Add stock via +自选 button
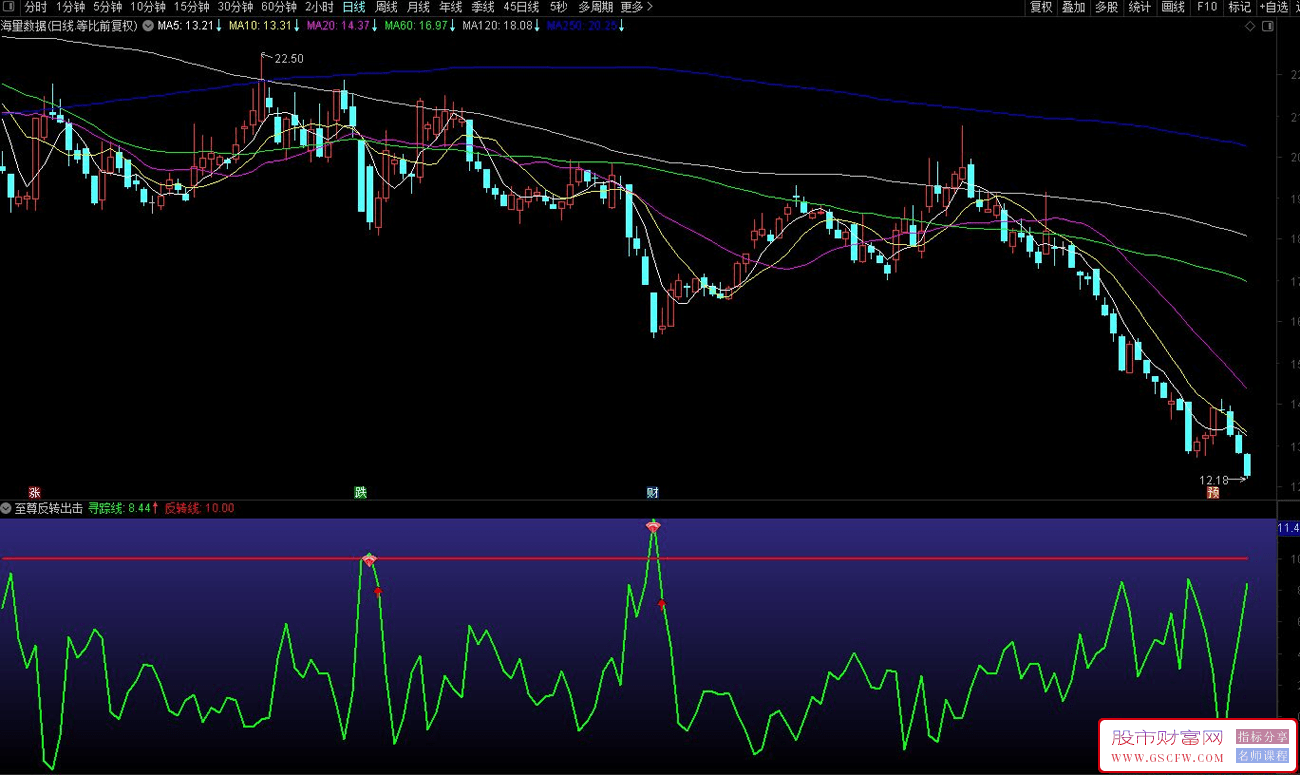The height and width of the screenshot is (775, 1300). 1274,7
